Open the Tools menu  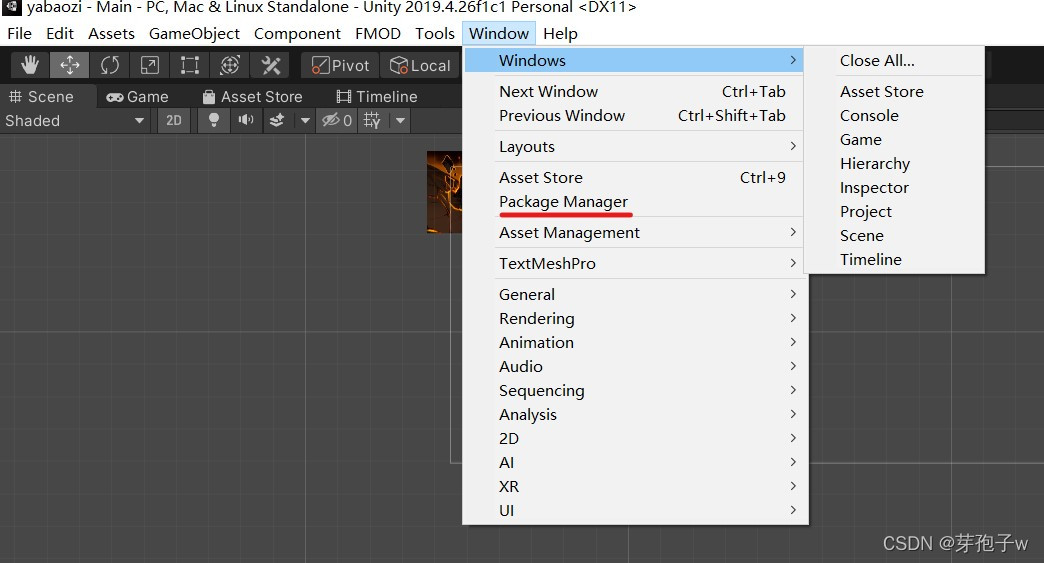point(435,33)
